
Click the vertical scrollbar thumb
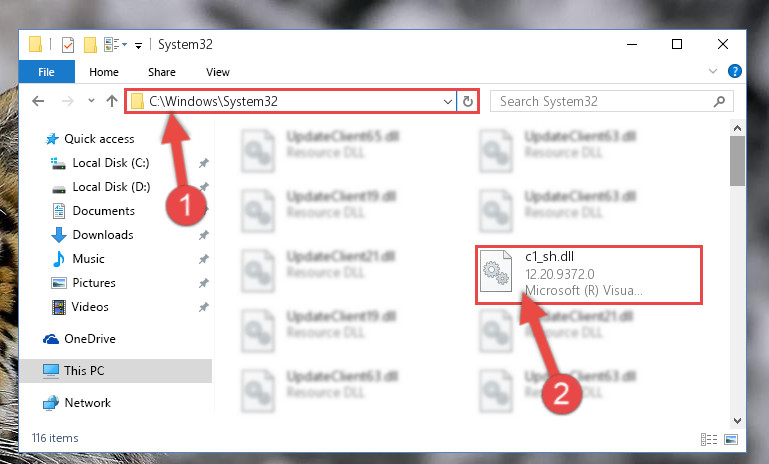pyautogui.click(x=737, y=161)
